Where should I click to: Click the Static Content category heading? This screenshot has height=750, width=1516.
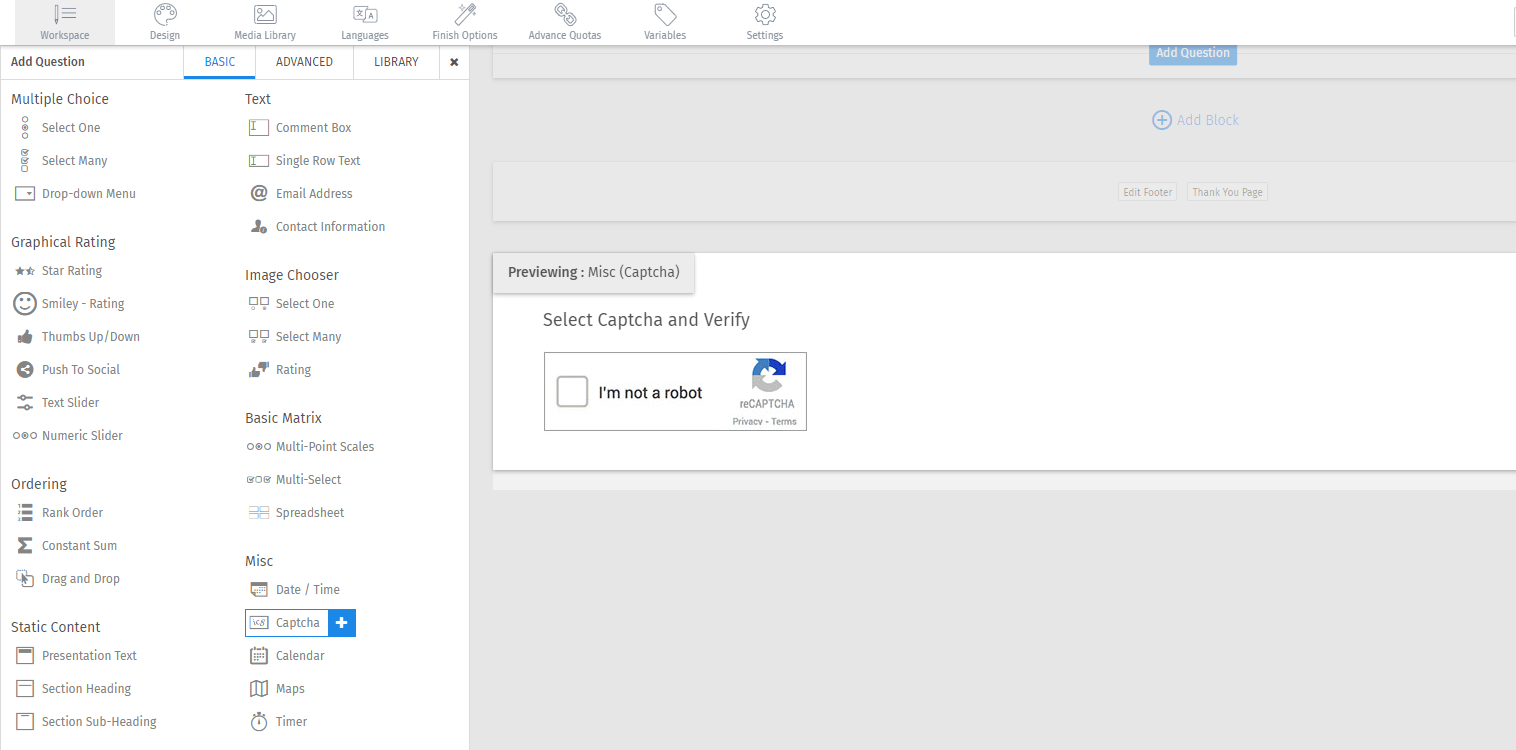point(56,627)
